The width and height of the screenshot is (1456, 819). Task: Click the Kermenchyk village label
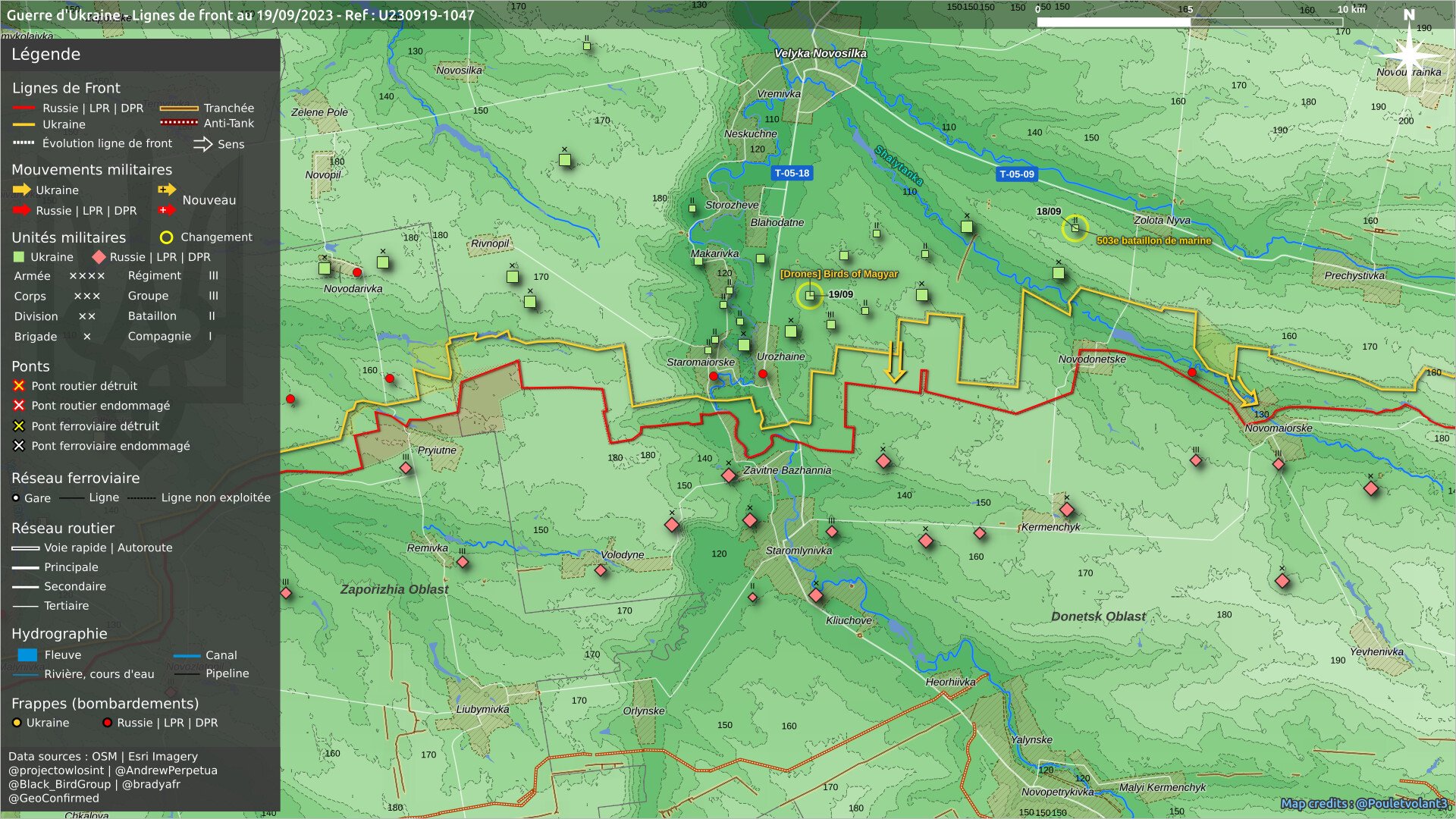click(1051, 527)
